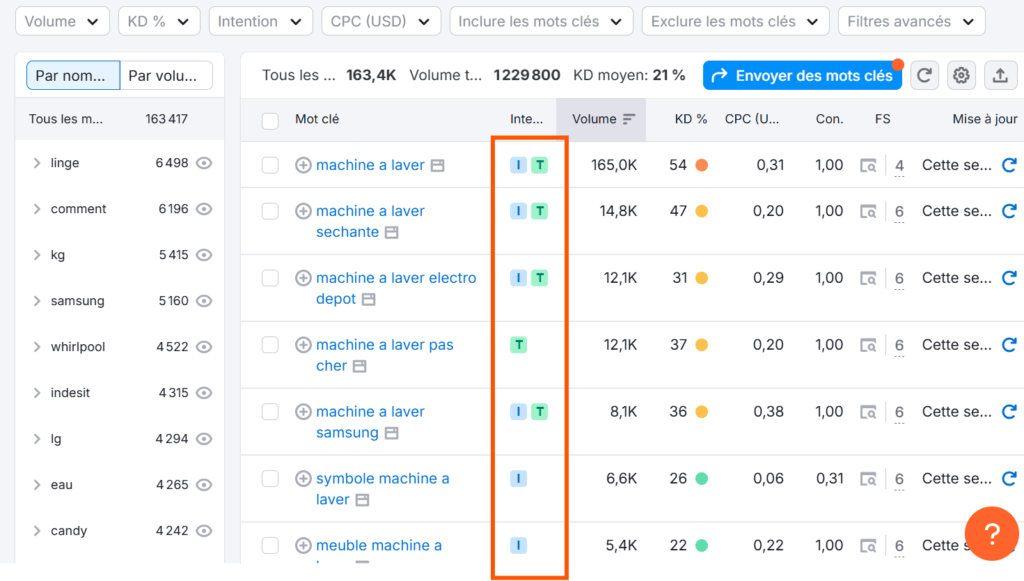Expand the 'whirlpool' keyword group

coord(37,347)
